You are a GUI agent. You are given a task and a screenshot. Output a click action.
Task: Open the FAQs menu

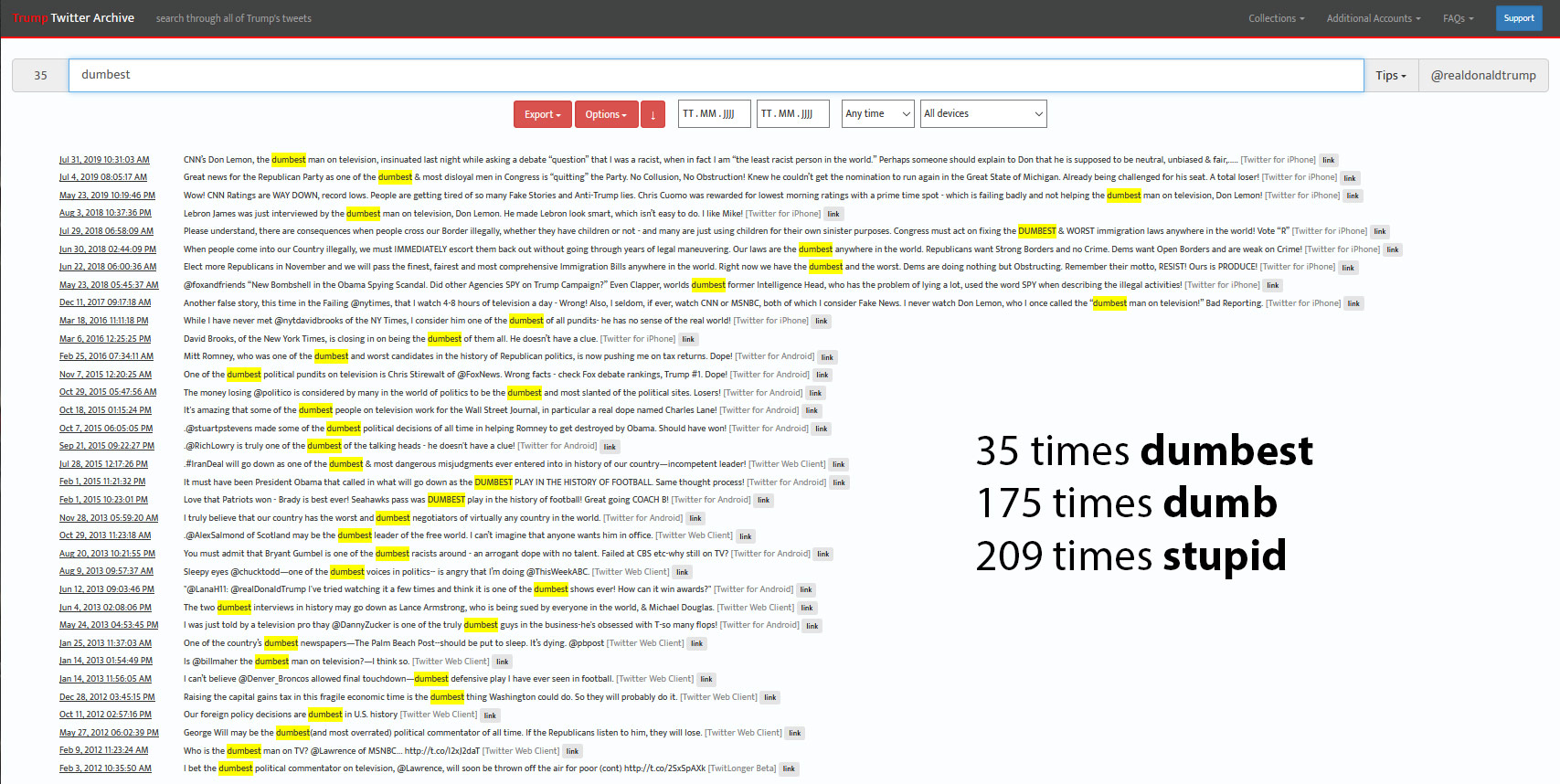pos(1458,18)
